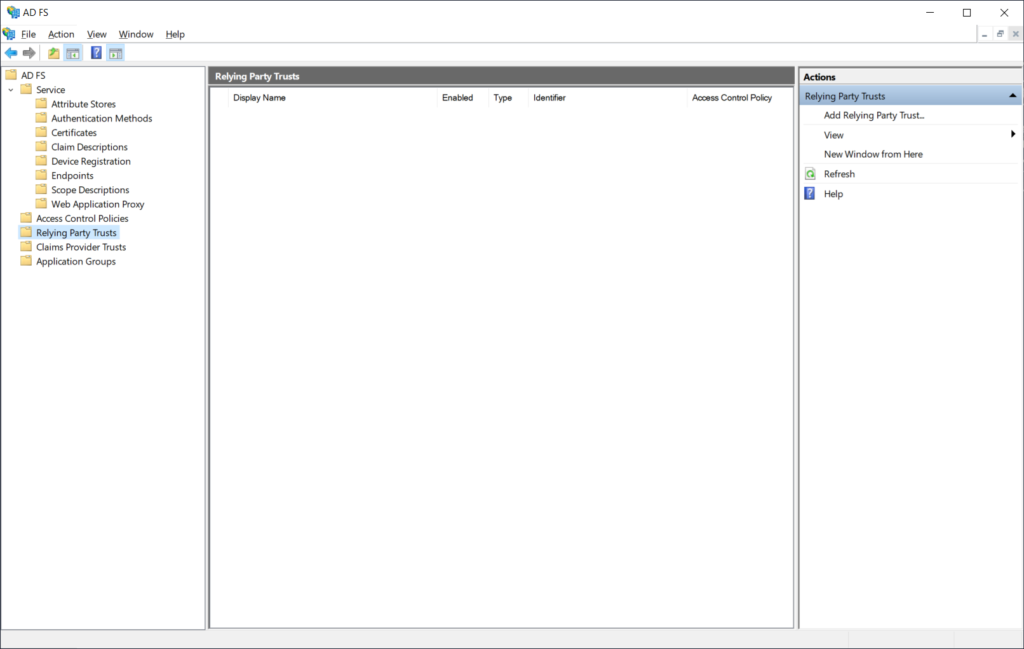Click the Attribute Stores folder icon
This screenshot has height=649, width=1024.
41,103
